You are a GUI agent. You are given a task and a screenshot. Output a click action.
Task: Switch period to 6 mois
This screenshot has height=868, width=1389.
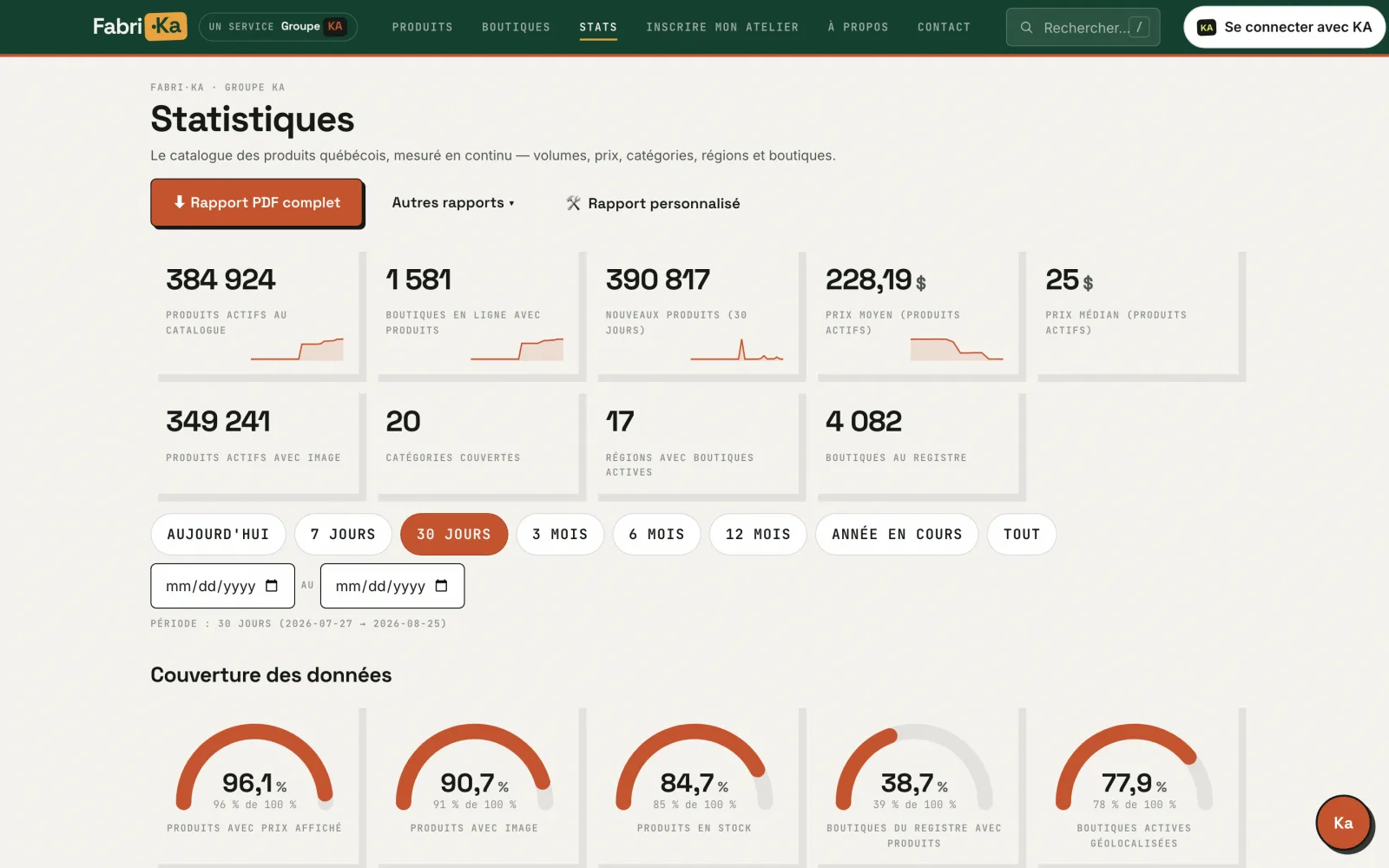point(656,534)
